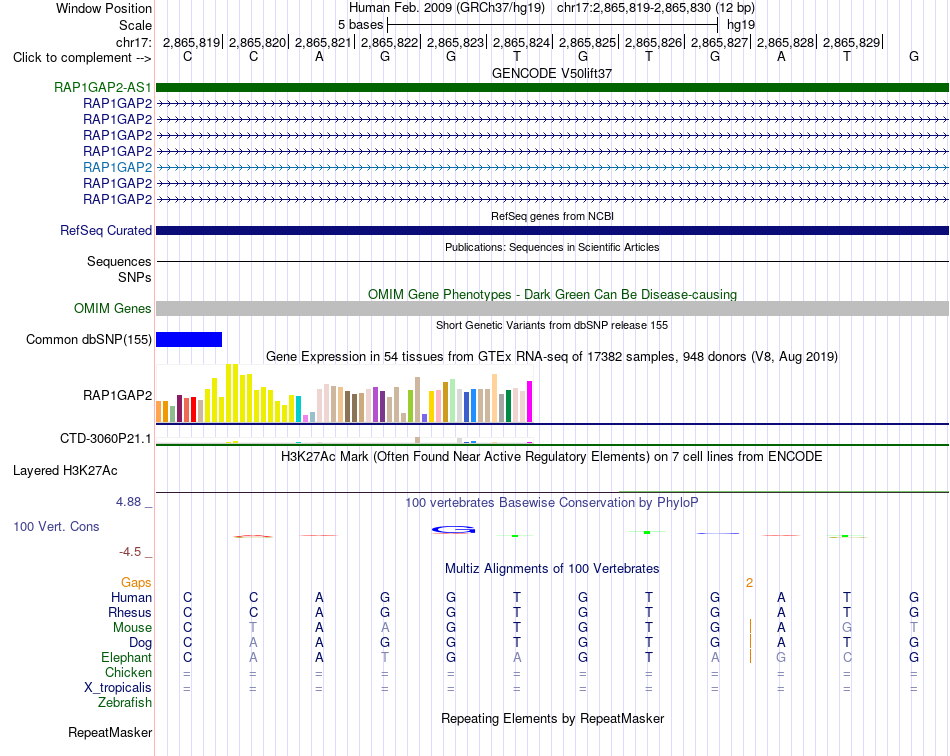Viewport: 950px width, 756px height.
Task: Click the X_tropicalis species label
Action: pos(118,688)
